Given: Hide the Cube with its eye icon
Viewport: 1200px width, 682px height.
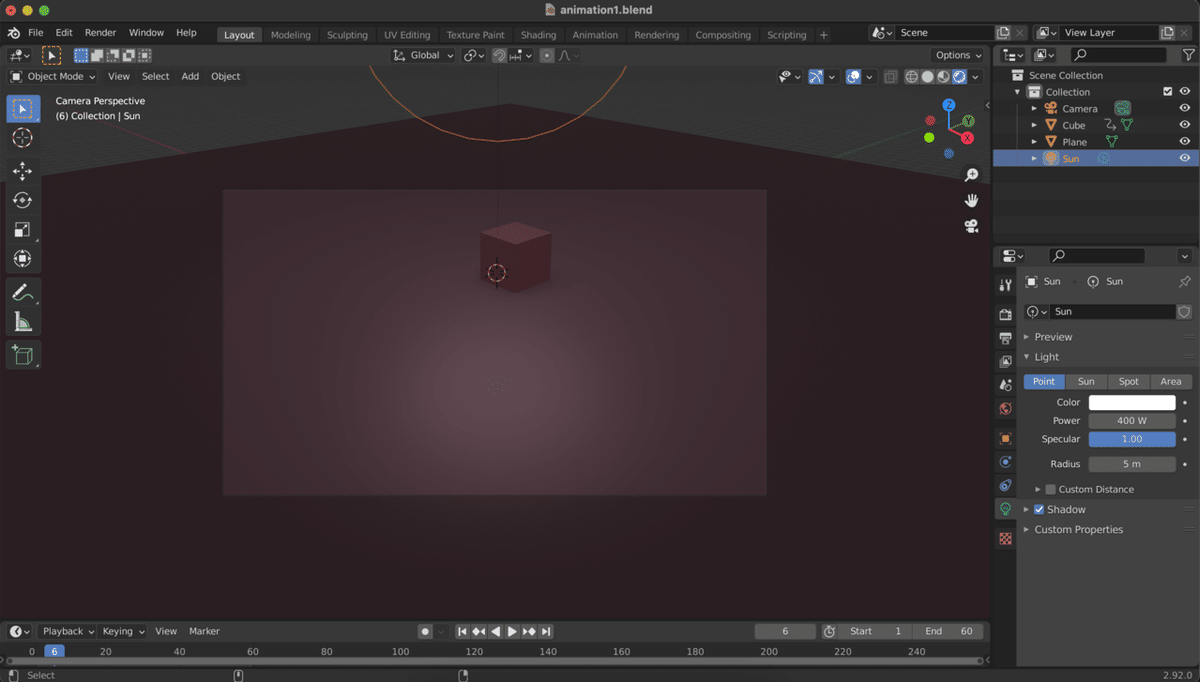Looking at the screenshot, I should 1185,125.
